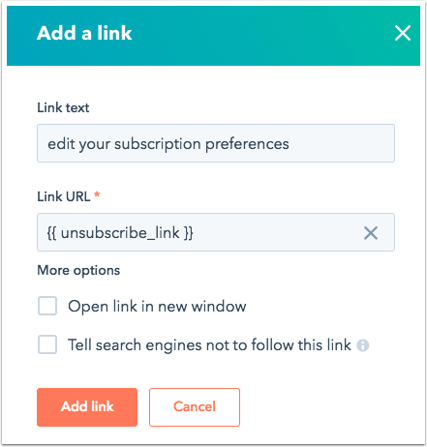Collapse the More options section

[78, 270]
